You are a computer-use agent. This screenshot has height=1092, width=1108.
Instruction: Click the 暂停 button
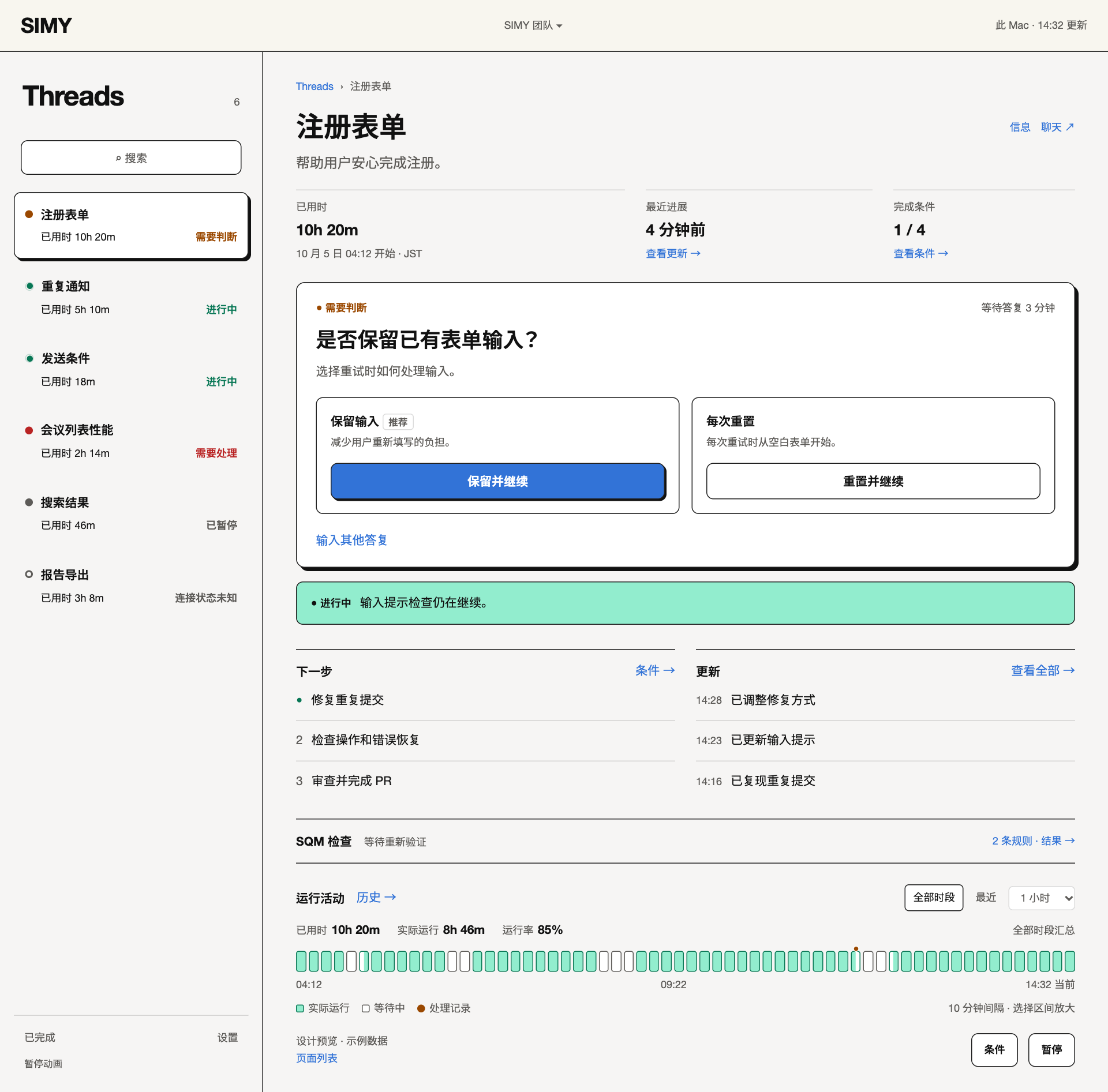click(x=1051, y=1050)
